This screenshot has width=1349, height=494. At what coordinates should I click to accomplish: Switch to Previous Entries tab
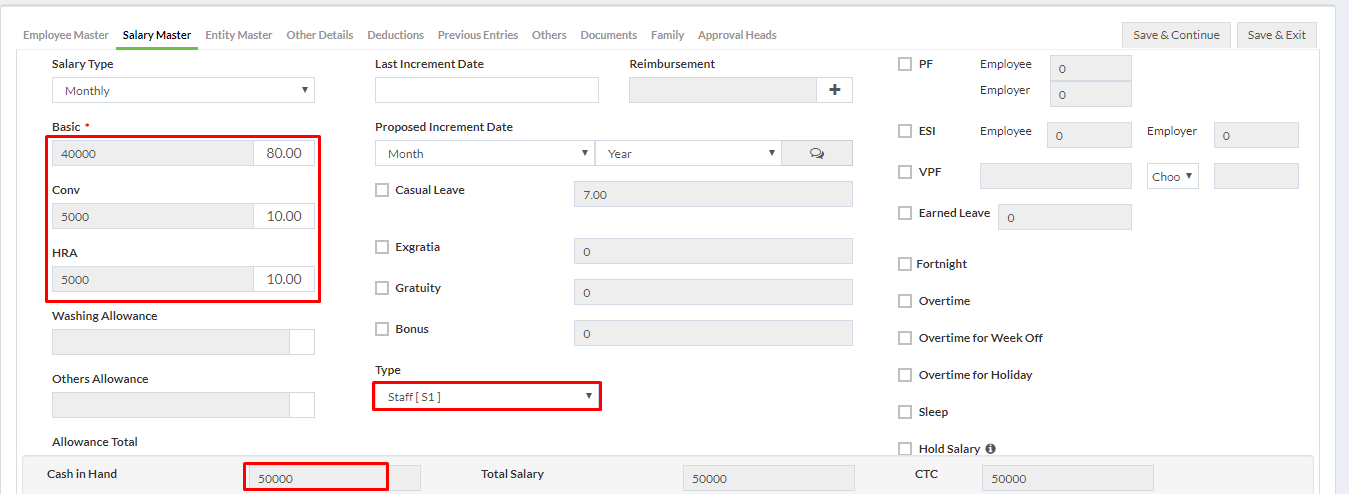point(478,35)
